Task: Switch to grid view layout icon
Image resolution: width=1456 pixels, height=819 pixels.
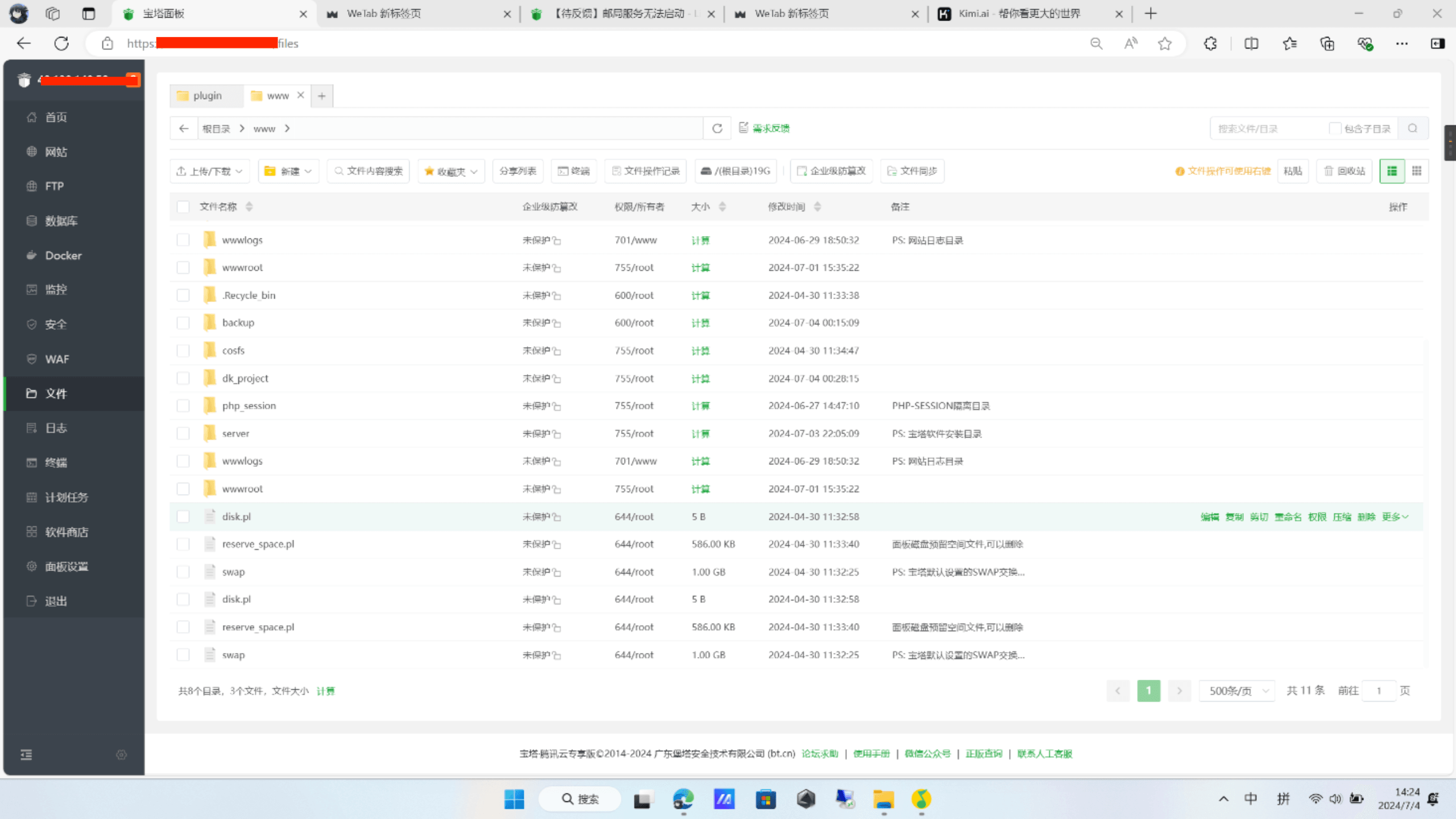Action: [x=1417, y=171]
